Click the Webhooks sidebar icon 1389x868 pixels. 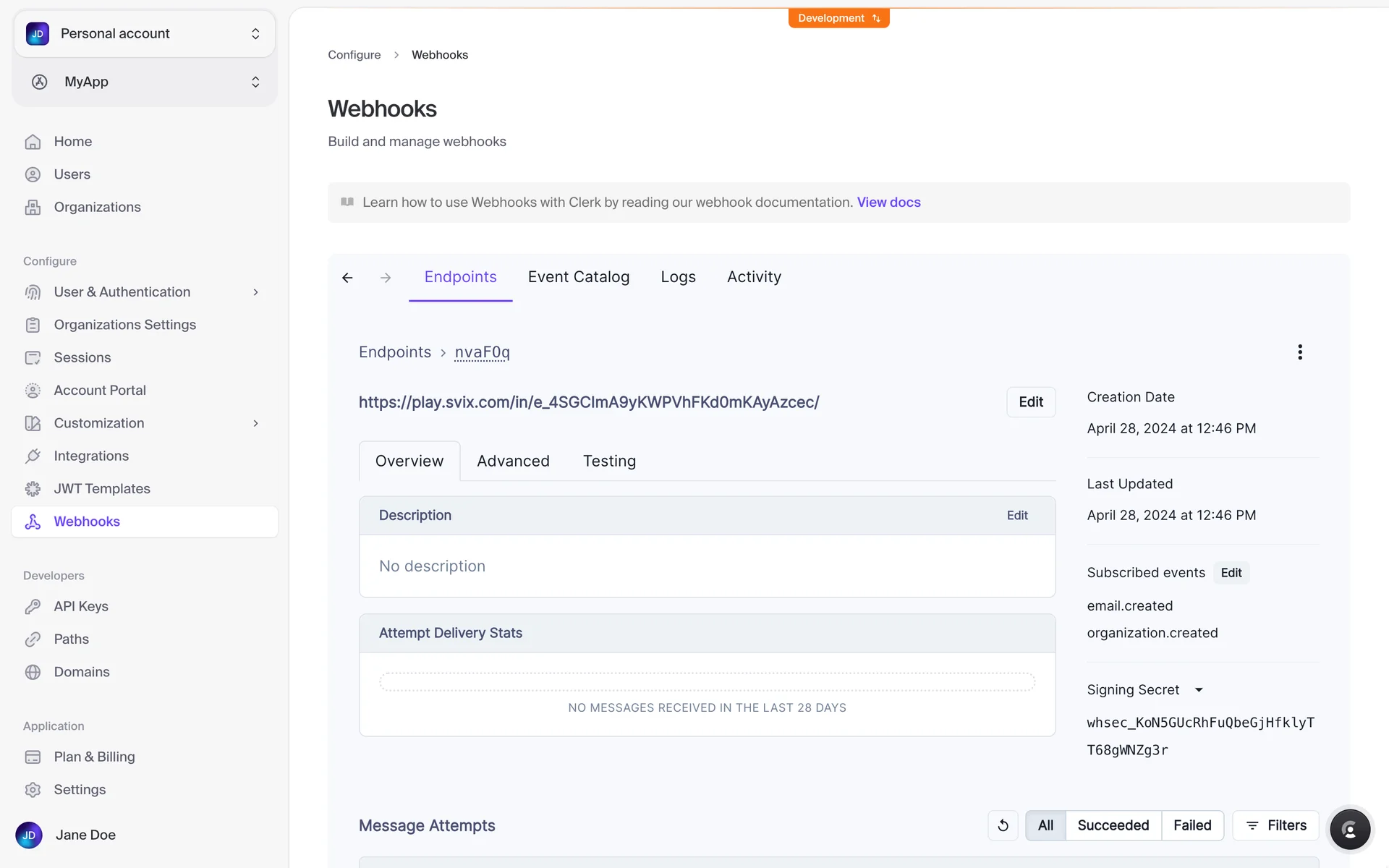pyautogui.click(x=33, y=522)
